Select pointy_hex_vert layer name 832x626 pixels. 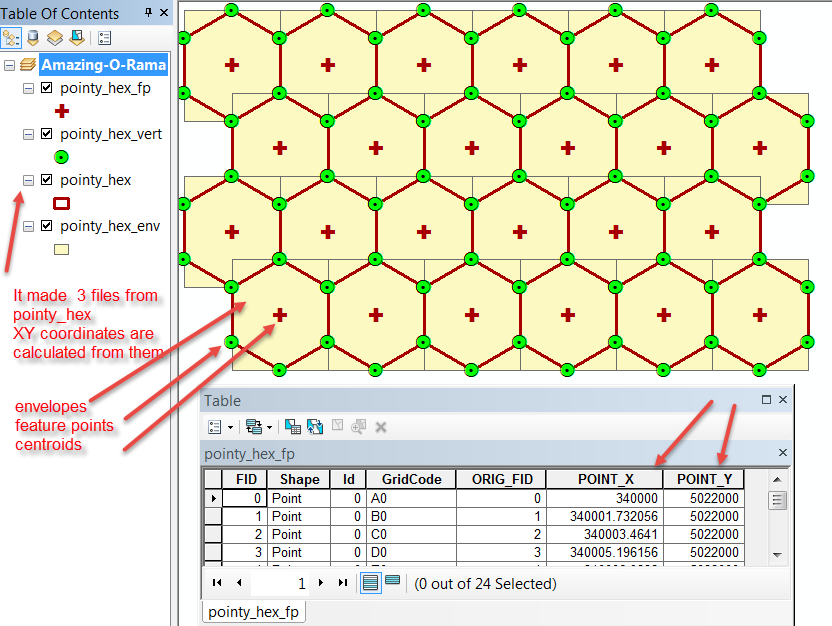point(111,134)
